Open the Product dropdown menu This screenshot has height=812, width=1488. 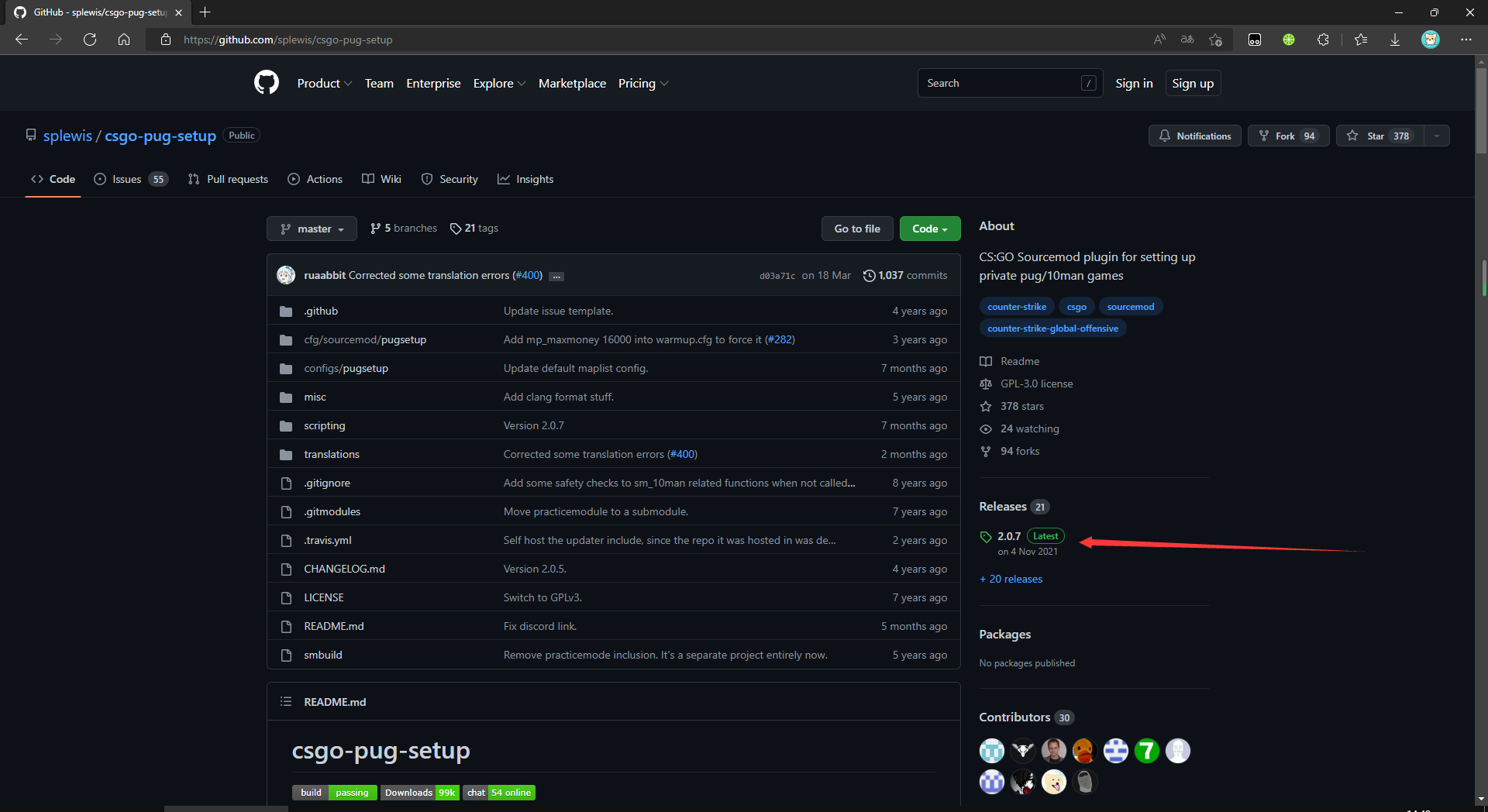click(x=325, y=83)
